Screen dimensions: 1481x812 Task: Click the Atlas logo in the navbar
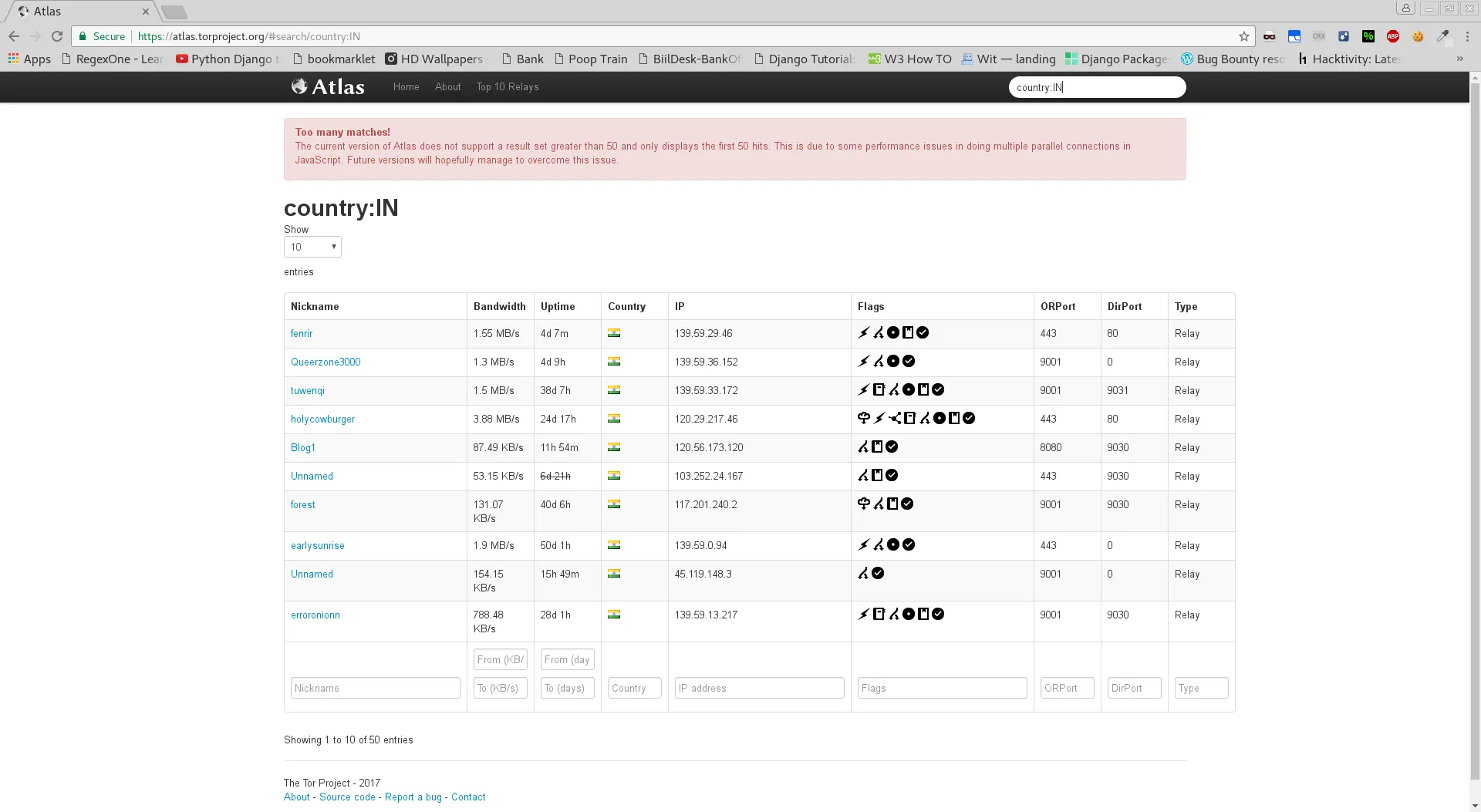pos(328,86)
